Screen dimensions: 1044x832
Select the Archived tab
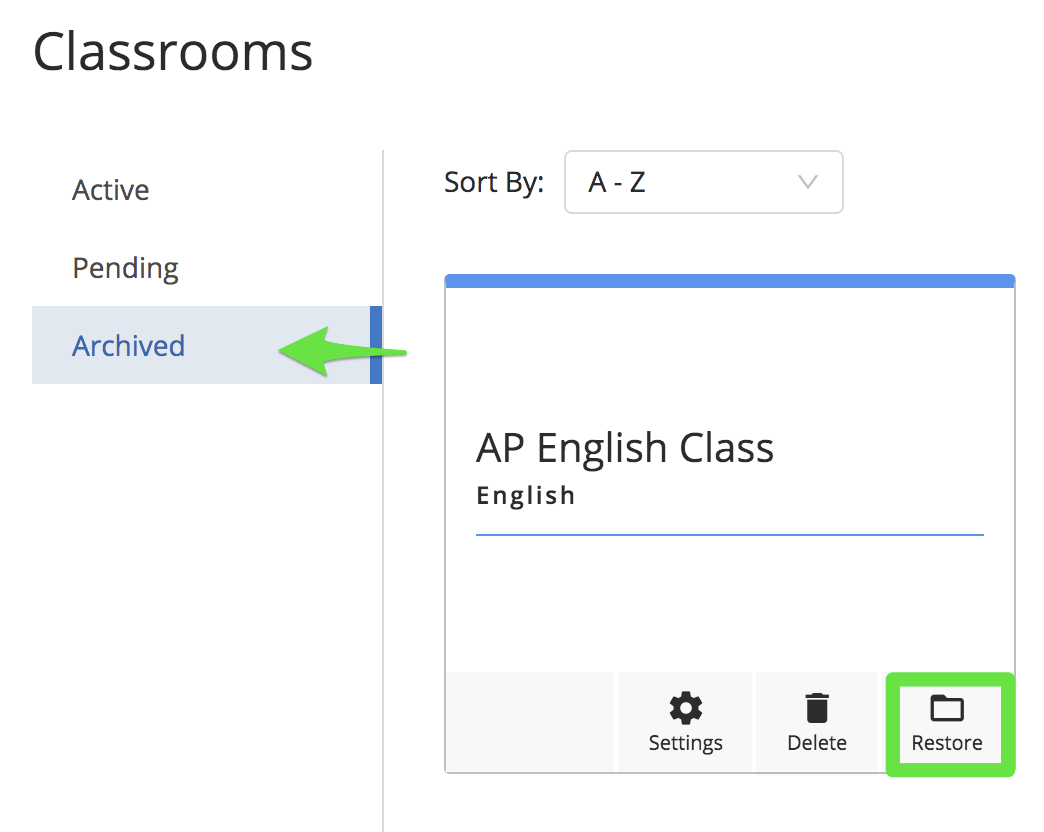128,346
